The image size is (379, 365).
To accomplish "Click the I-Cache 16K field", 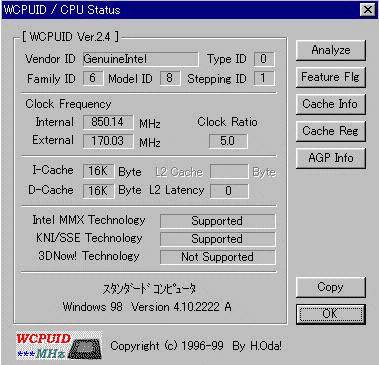I will (x=98, y=171).
